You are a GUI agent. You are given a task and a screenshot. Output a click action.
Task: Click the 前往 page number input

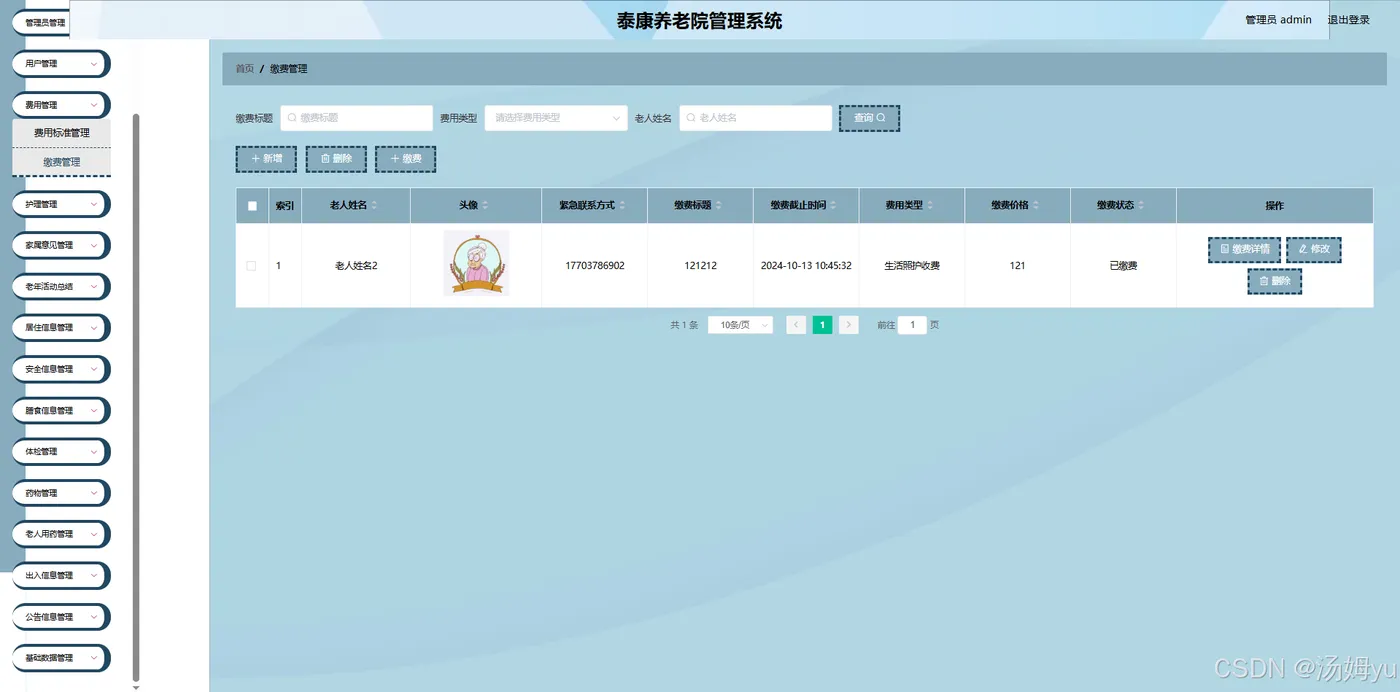912,325
